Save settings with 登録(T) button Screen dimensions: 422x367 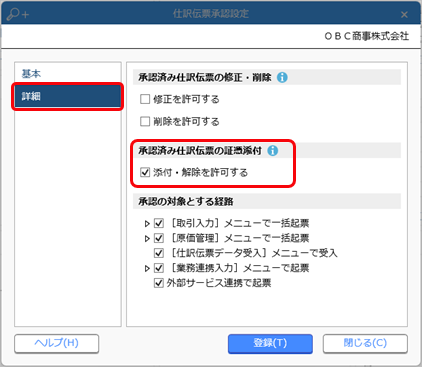point(270,343)
